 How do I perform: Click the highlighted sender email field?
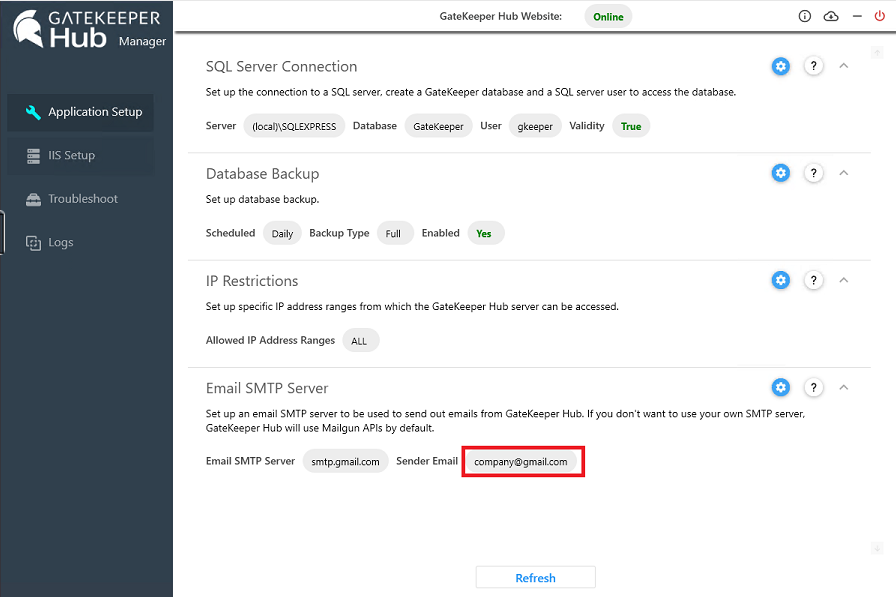(522, 461)
